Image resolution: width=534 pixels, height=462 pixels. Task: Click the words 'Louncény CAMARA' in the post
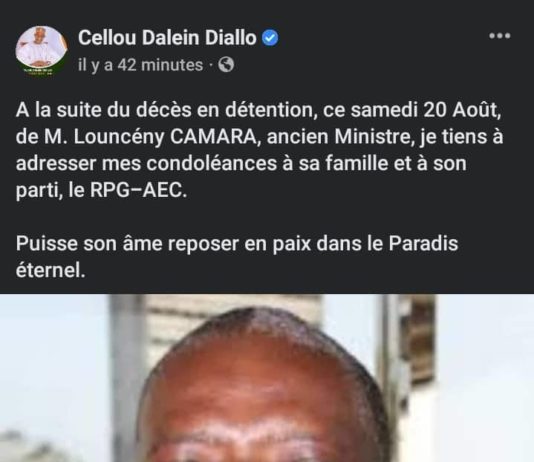point(165,137)
